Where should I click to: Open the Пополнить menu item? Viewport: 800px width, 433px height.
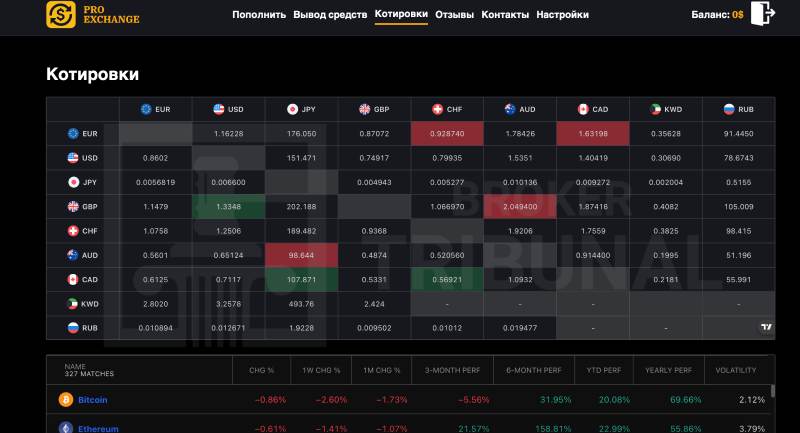[259, 15]
